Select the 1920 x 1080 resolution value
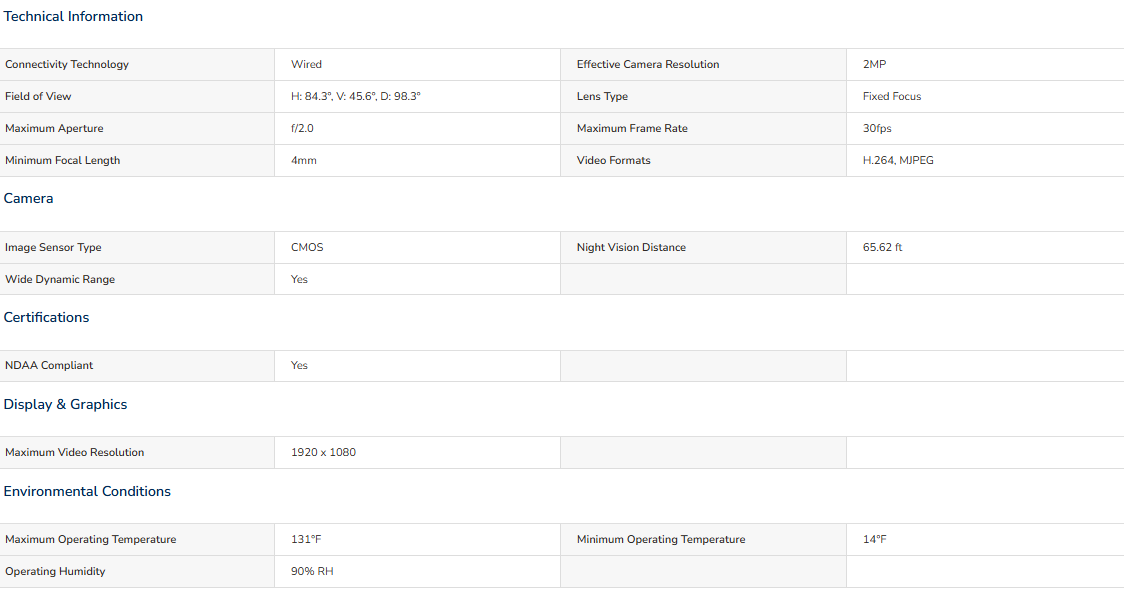1124x592 pixels. 323,452
